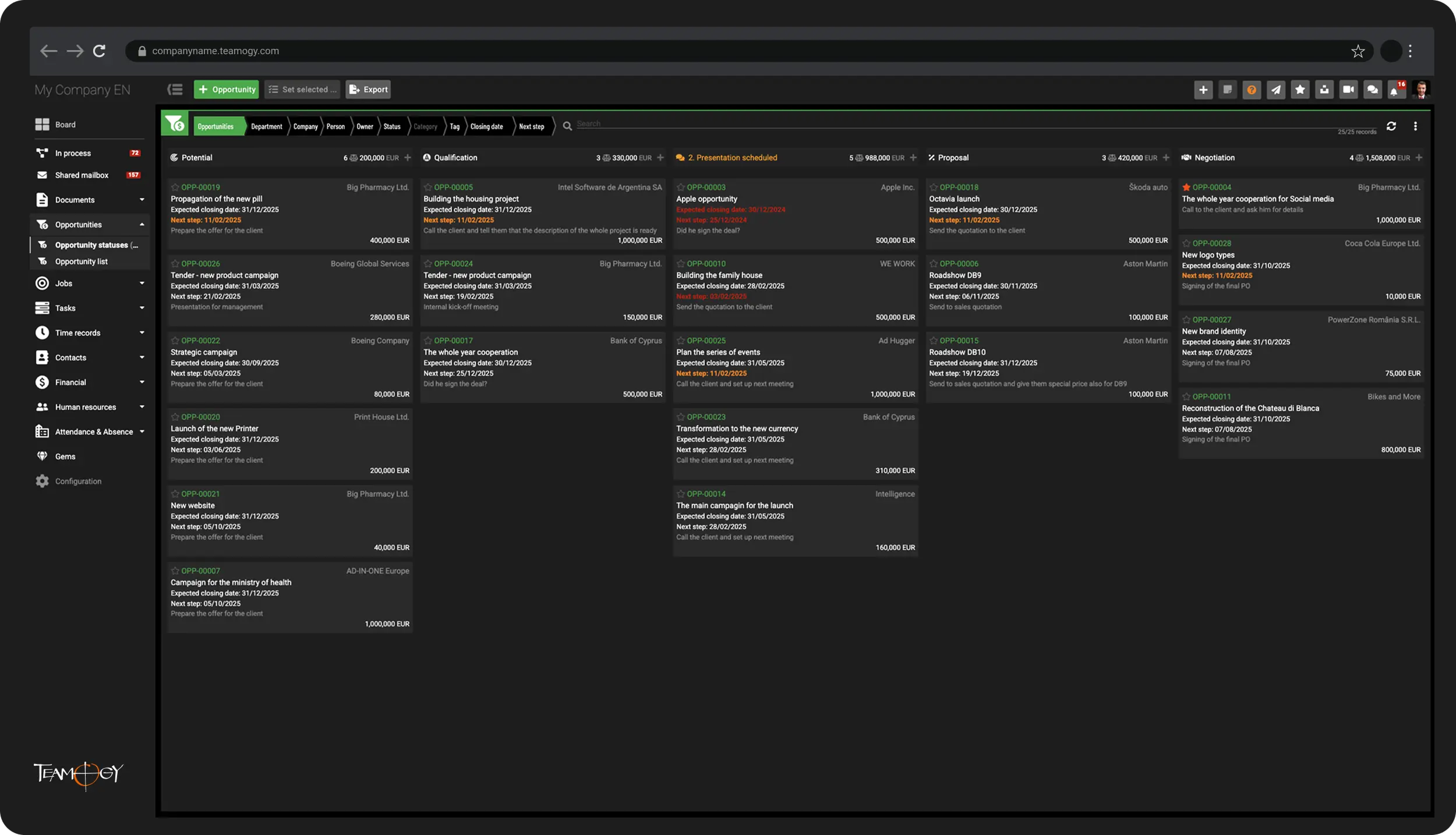Open chat using the speech bubbles icon
Image resolution: width=1456 pixels, height=835 pixels.
click(x=1373, y=89)
